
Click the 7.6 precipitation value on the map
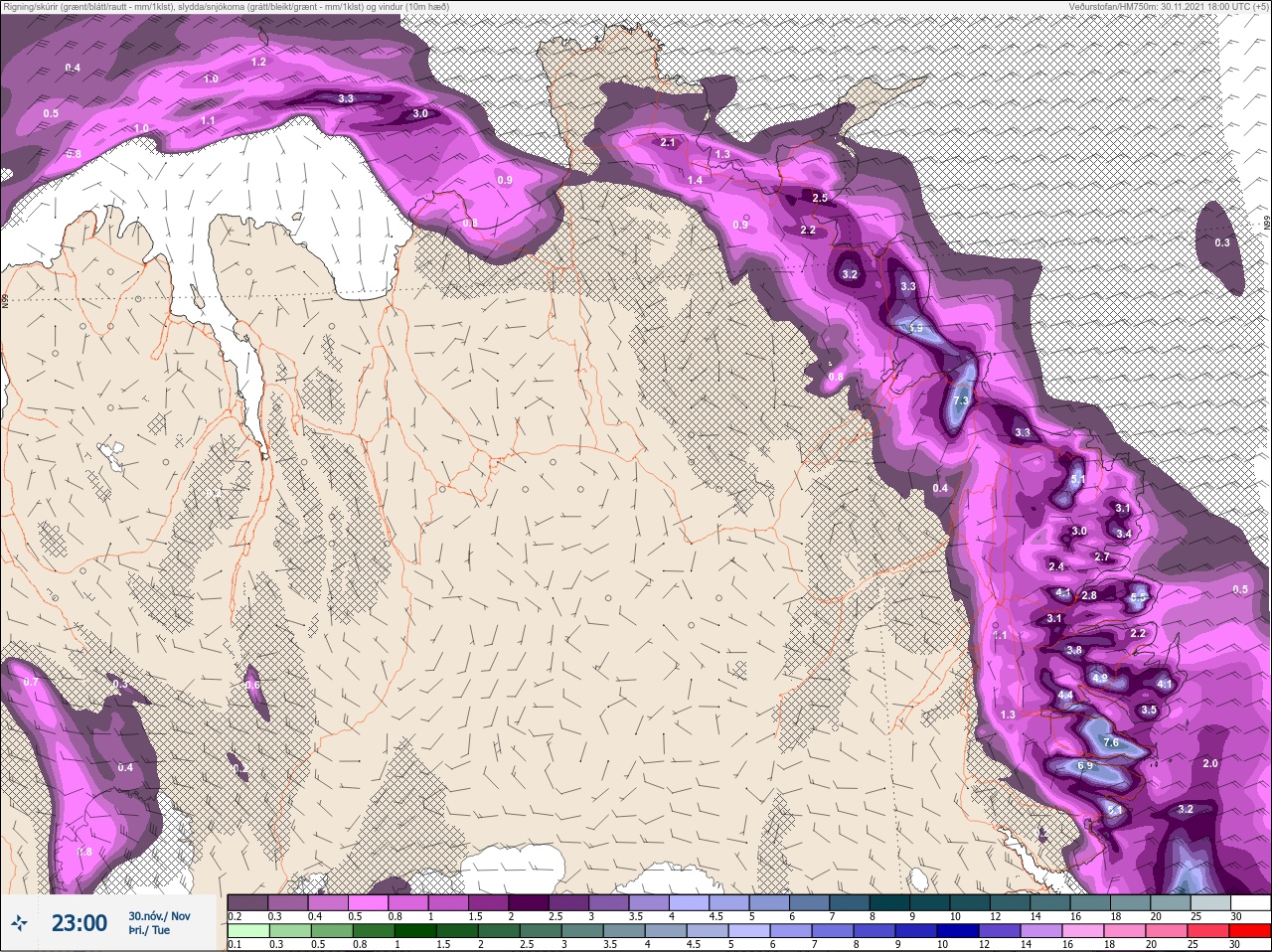(x=1111, y=742)
